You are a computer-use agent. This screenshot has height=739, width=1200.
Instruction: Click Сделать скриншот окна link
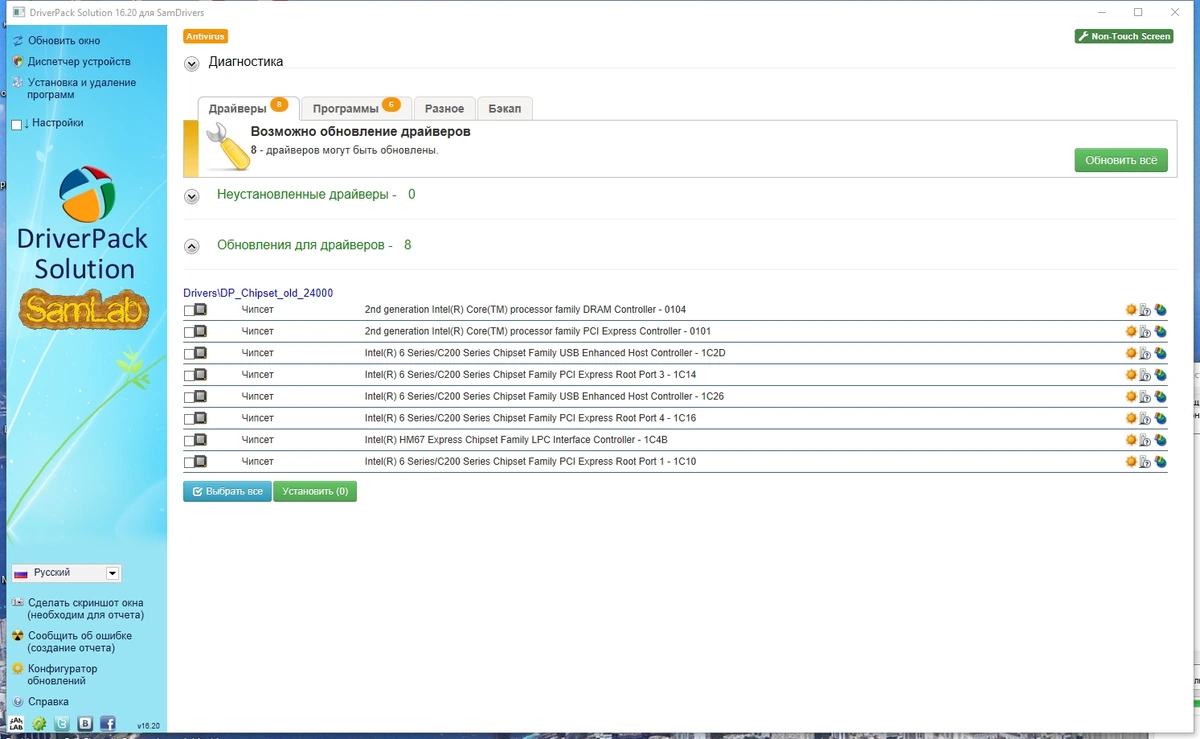[x=85, y=609]
